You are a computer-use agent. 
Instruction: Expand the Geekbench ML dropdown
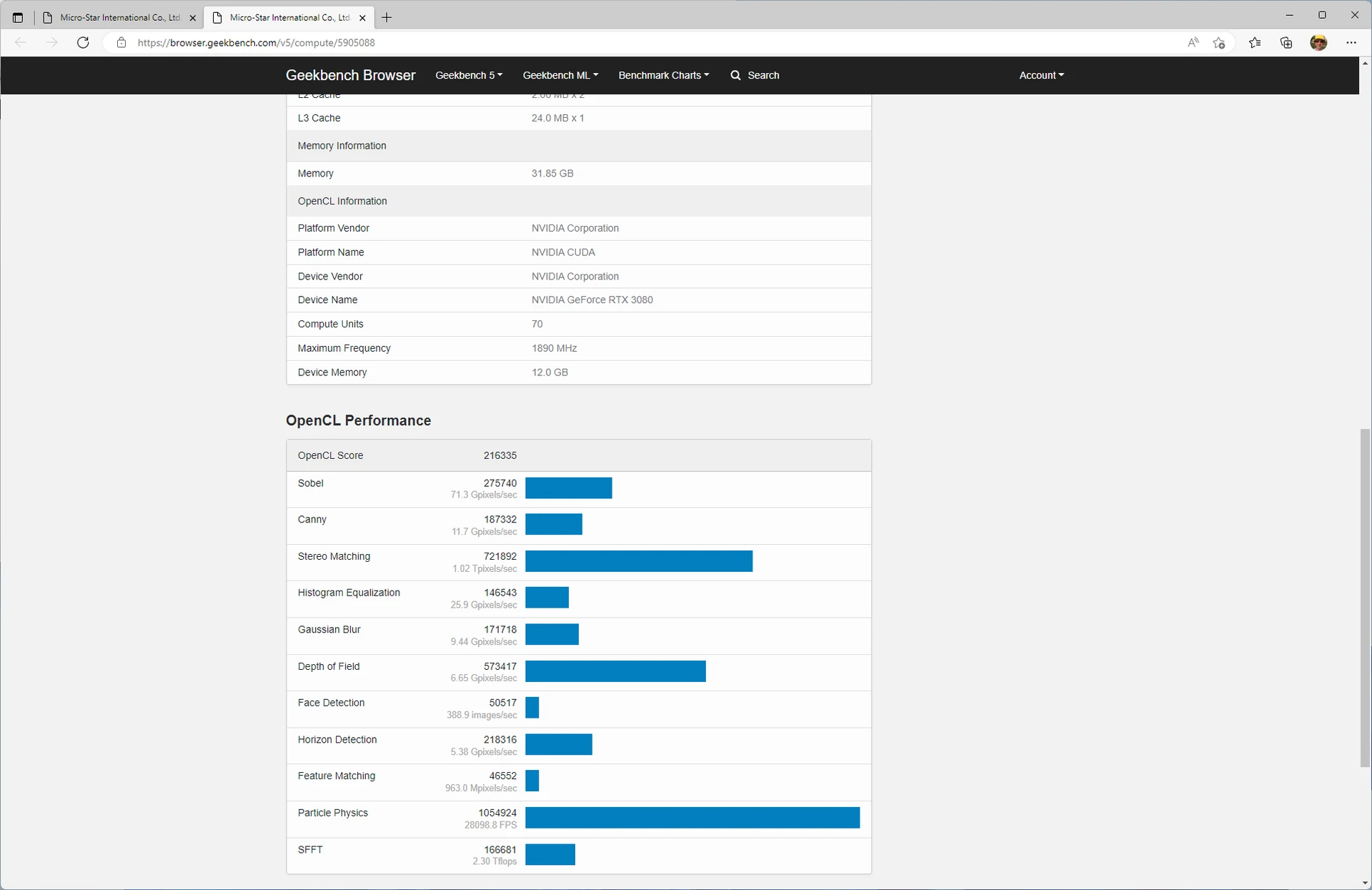[560, 75]
